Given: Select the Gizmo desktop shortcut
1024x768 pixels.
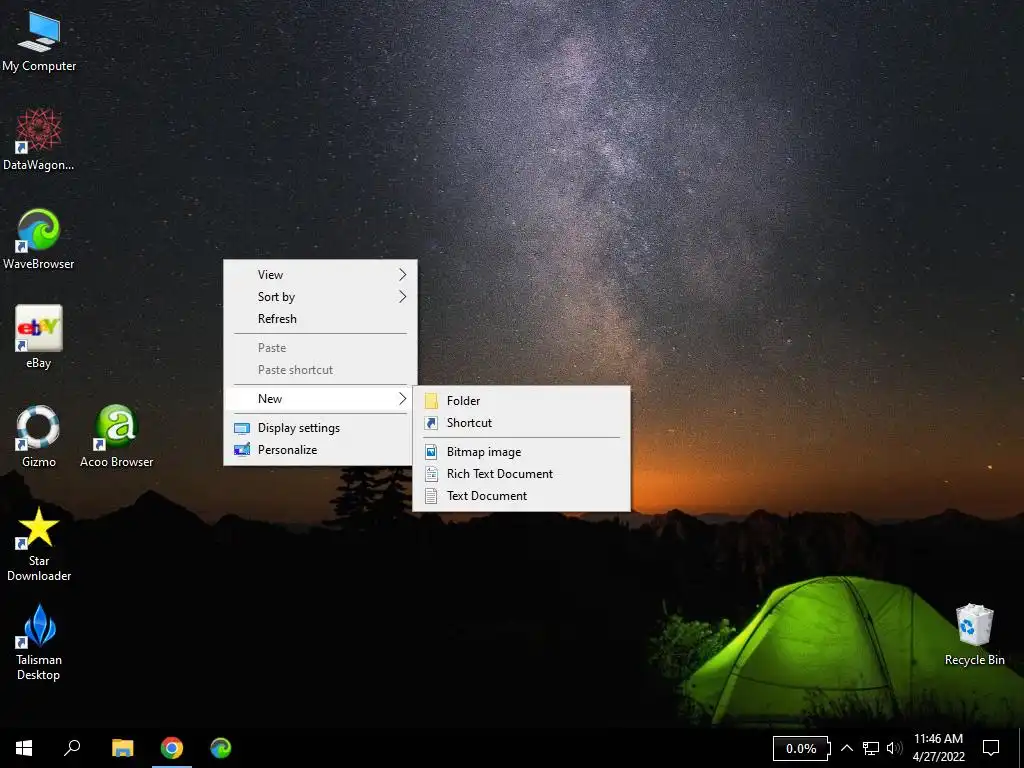Looking at the screenshot, I should pyautogui.click(x=39, y=436).
